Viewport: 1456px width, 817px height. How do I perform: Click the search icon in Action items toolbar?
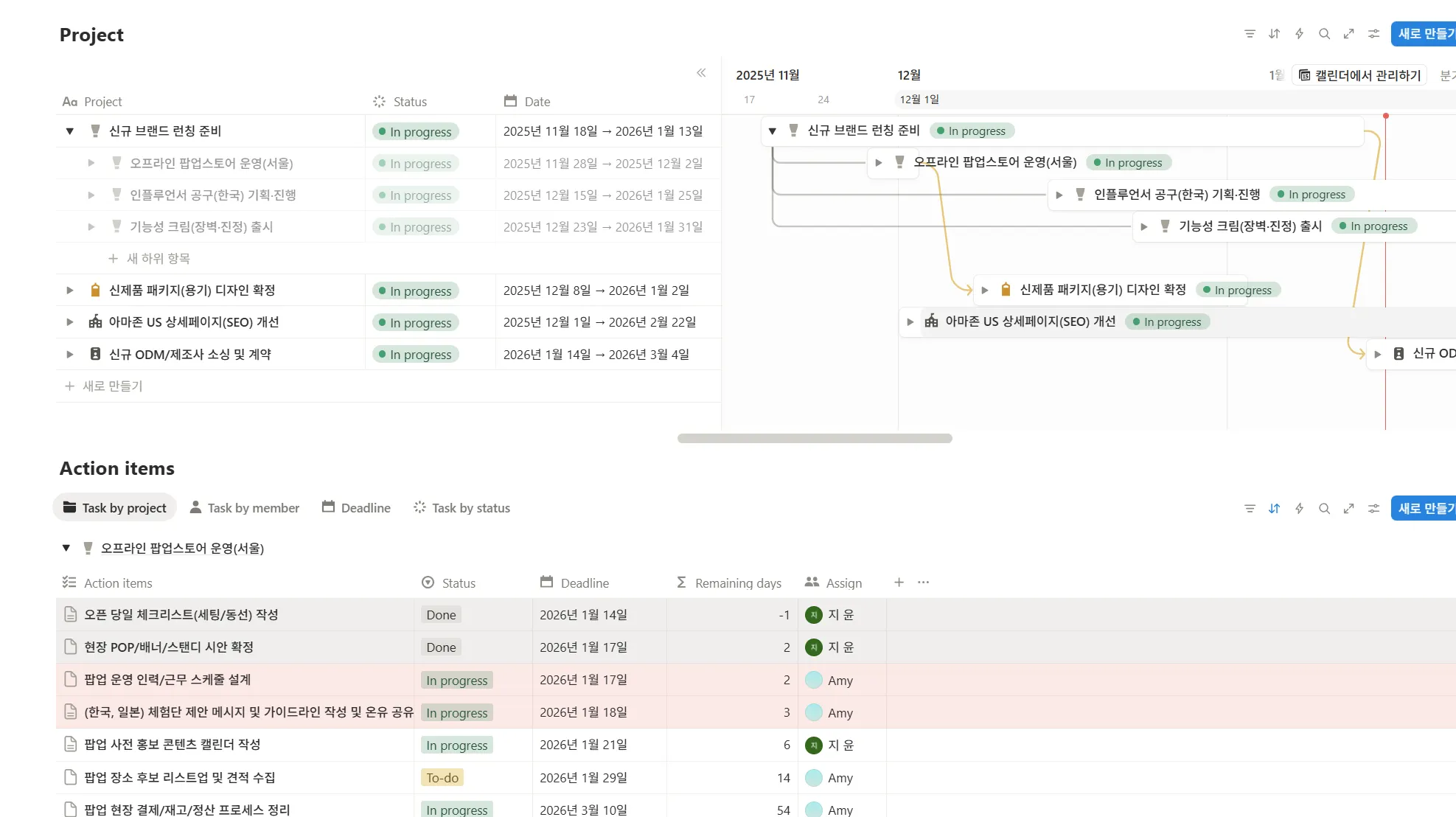pyautogui.click(x=1324, y=509)
